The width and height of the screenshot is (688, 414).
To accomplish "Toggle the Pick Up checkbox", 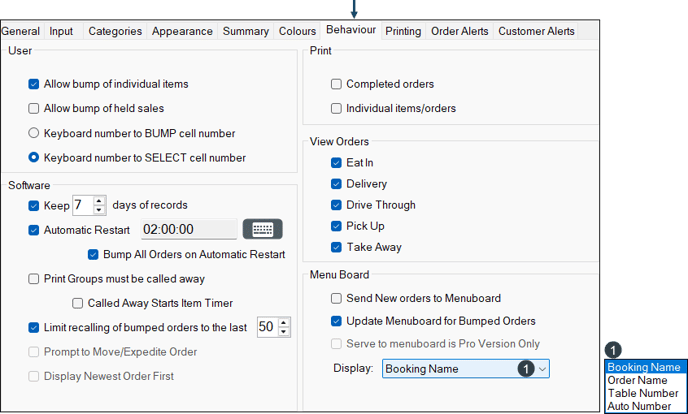I will coord(336,226).
